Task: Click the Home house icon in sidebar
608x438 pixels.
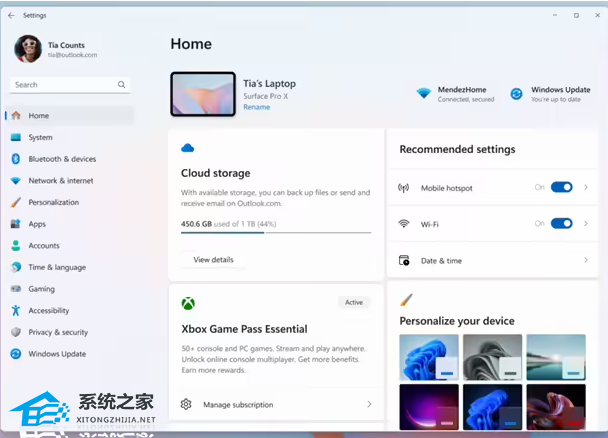Action: [x=16, y=116]
